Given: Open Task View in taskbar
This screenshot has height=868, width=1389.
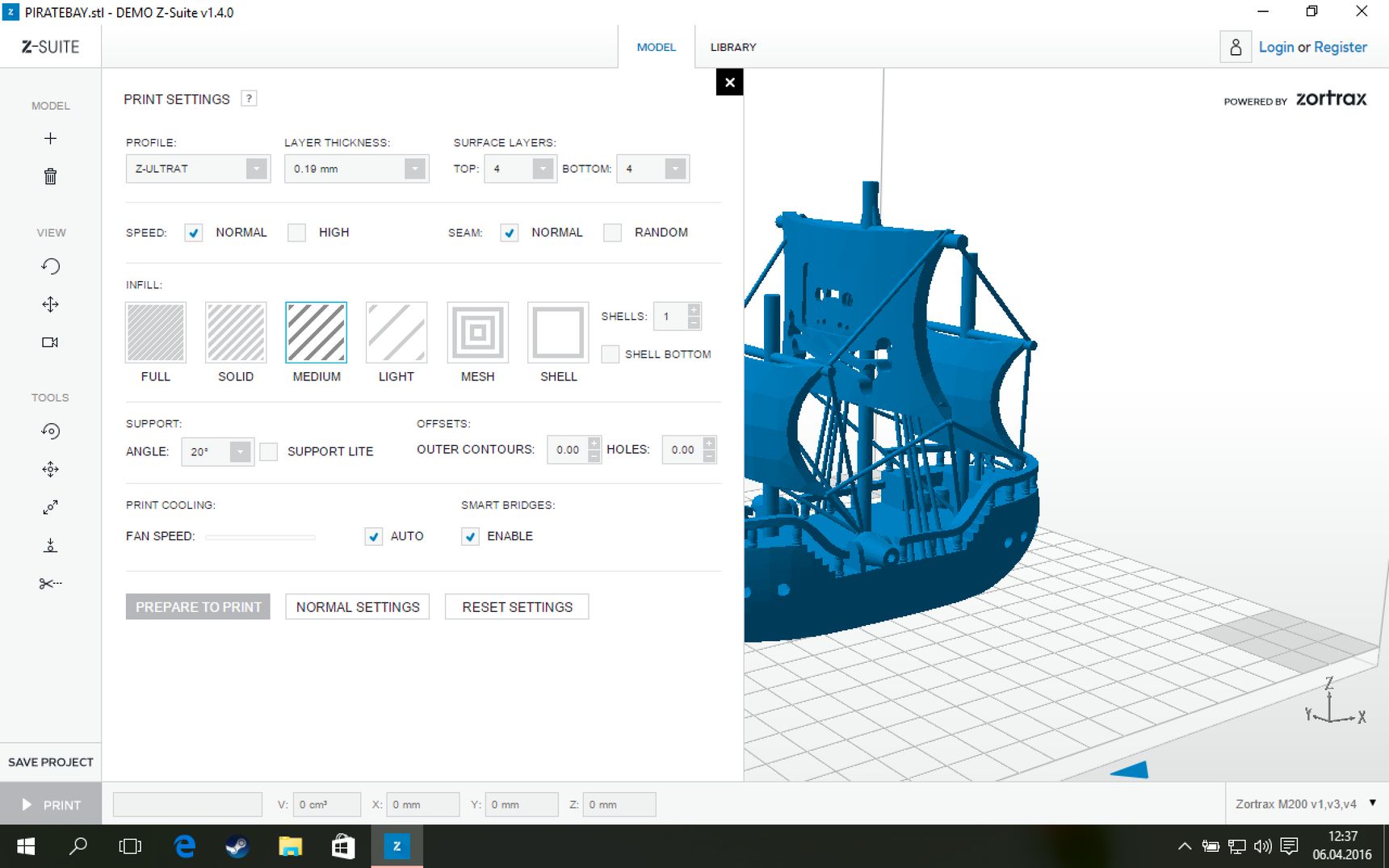Looking at the screenshot, I should tap(130, 846).
